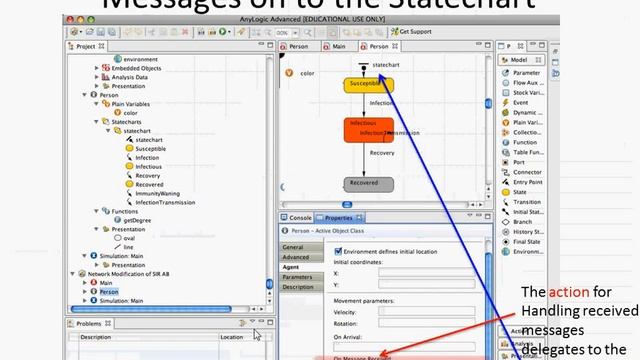Click the editor canvas horizontal scrollbar thumb
The image size is (640, 360).
pos(347,204)
